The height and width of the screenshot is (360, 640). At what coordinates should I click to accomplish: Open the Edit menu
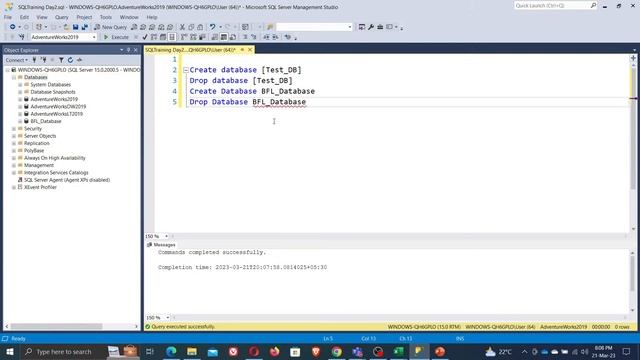coord(24,17)
